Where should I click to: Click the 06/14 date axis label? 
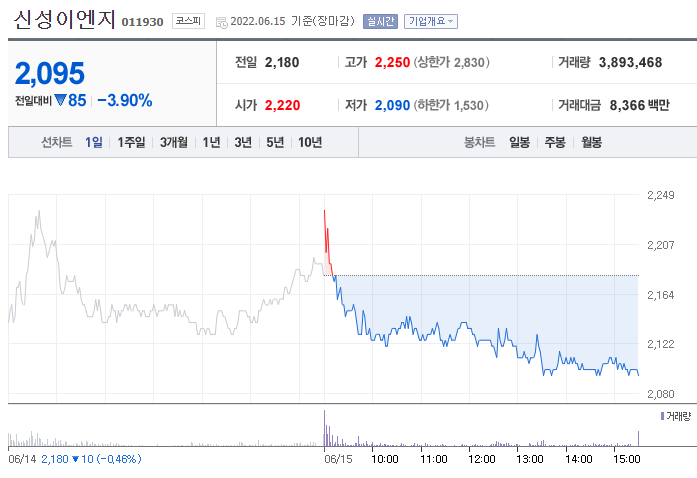coord(22,459)
